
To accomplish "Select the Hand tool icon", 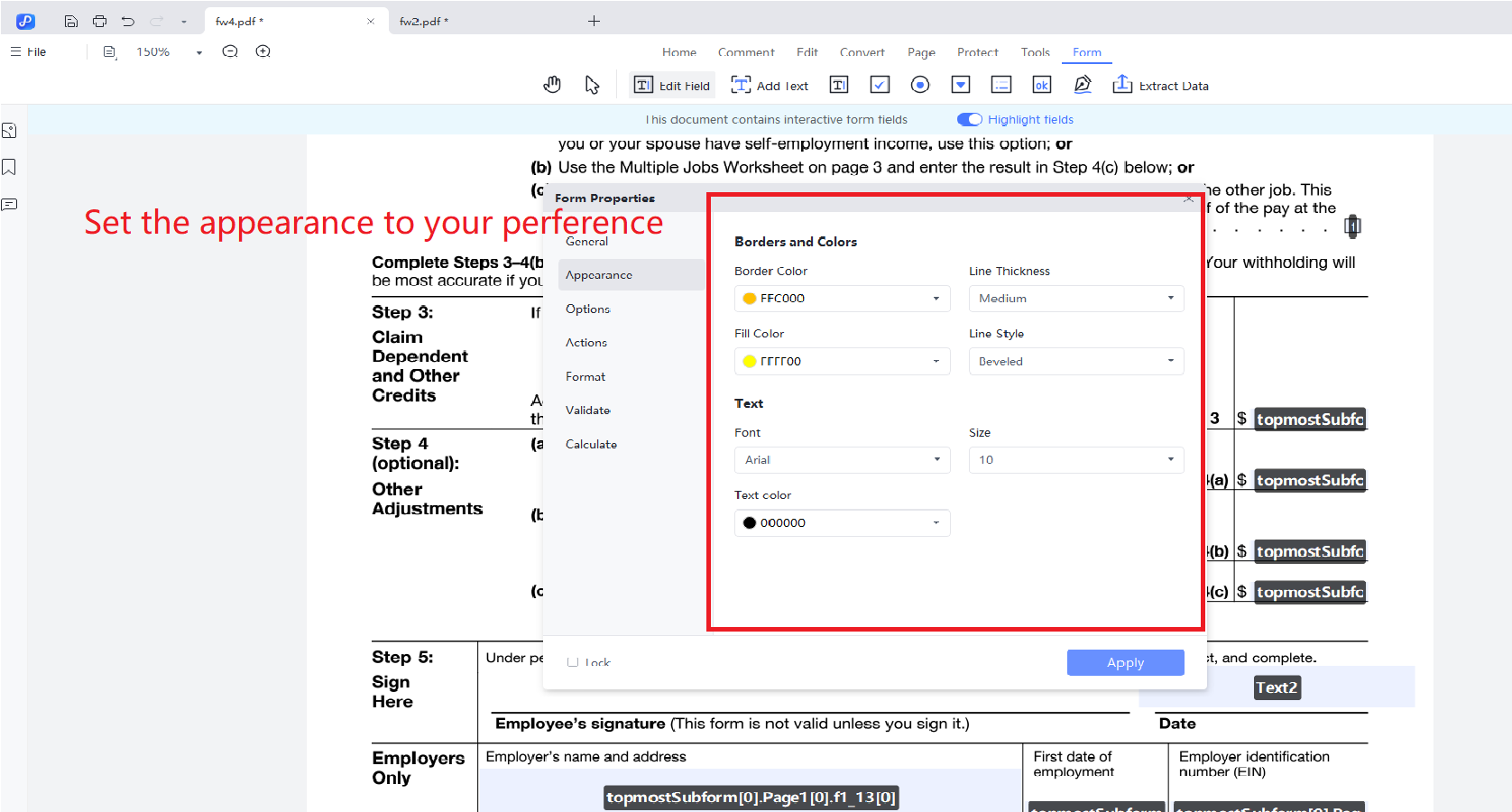I will [x=552, y=85].
